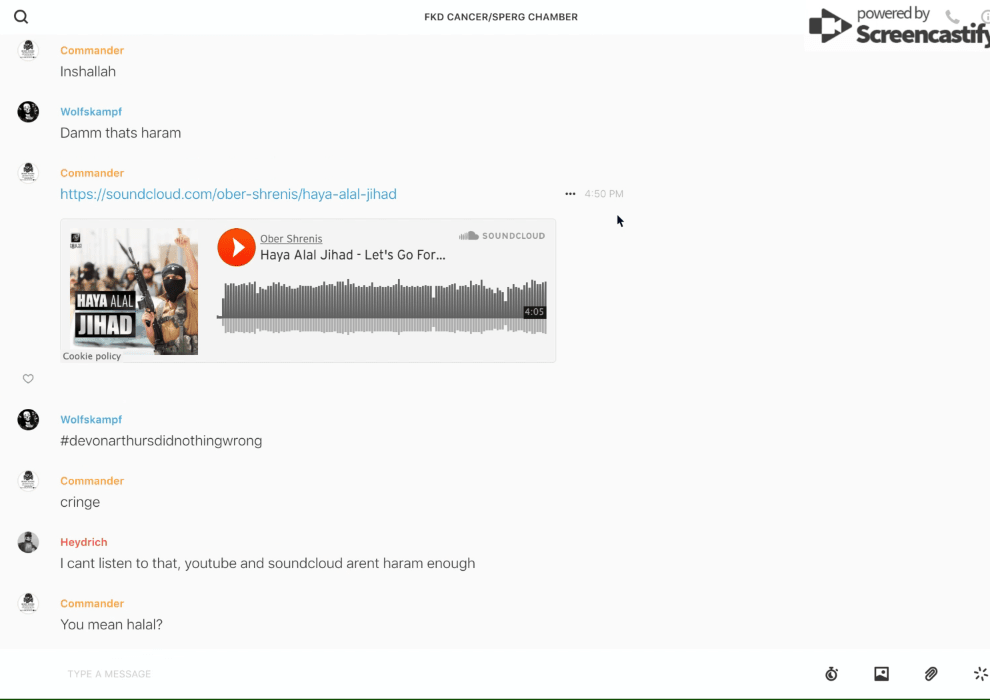The width and height of the screenshot is (990, 700).
Task: Click the track artwork thumbnail
Action: click(134, 290)
